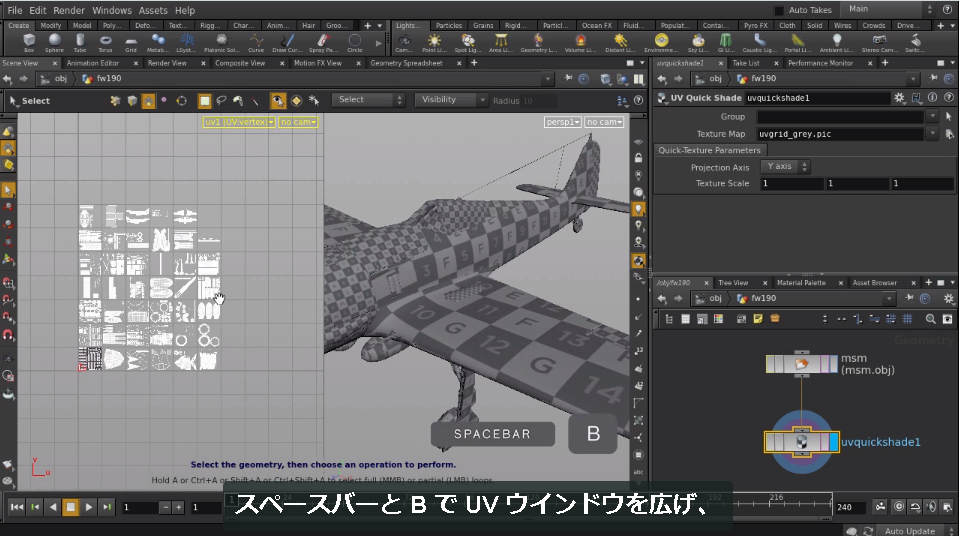Image resolution: width=959 pixels, height=536 pixels.
Task: Click the timeline play button
Action: point(89,507)
